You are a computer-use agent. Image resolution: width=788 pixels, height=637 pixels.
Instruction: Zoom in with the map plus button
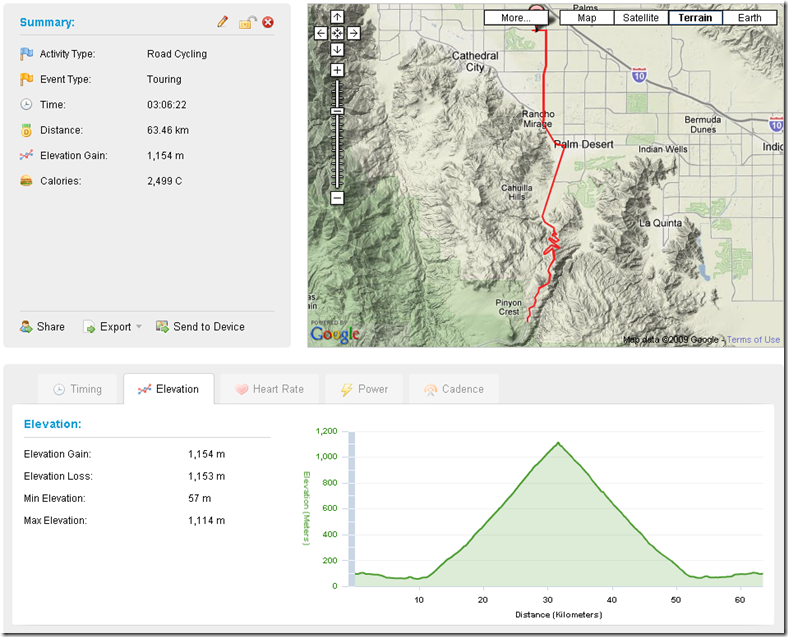337,70
